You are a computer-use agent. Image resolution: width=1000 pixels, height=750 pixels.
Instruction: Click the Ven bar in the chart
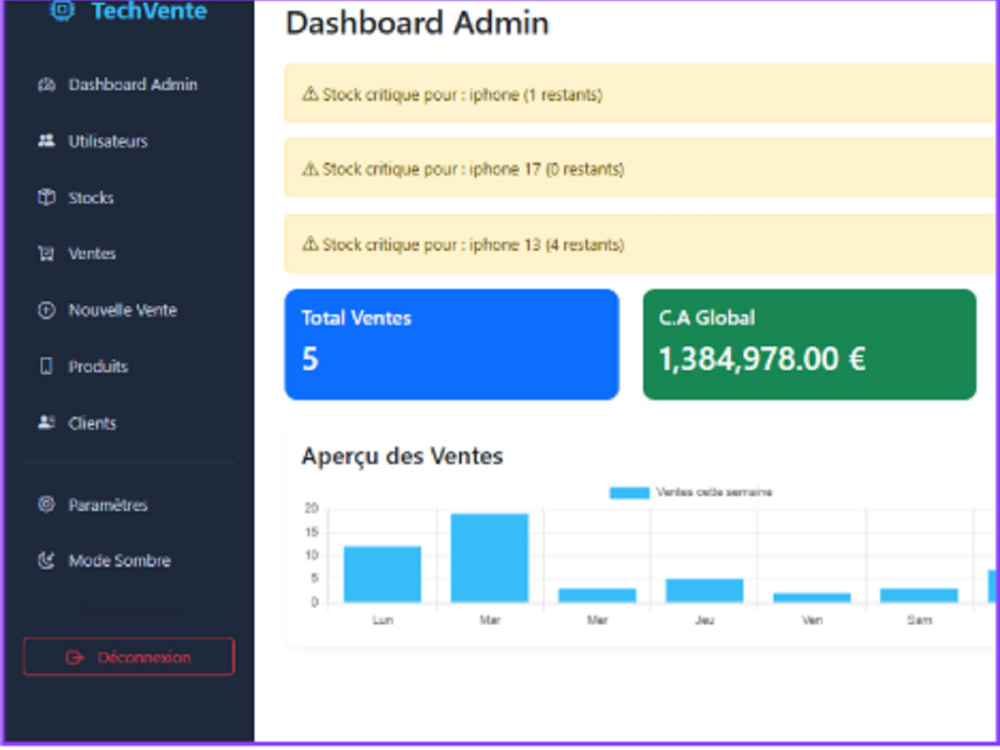[x=812, y=598]
